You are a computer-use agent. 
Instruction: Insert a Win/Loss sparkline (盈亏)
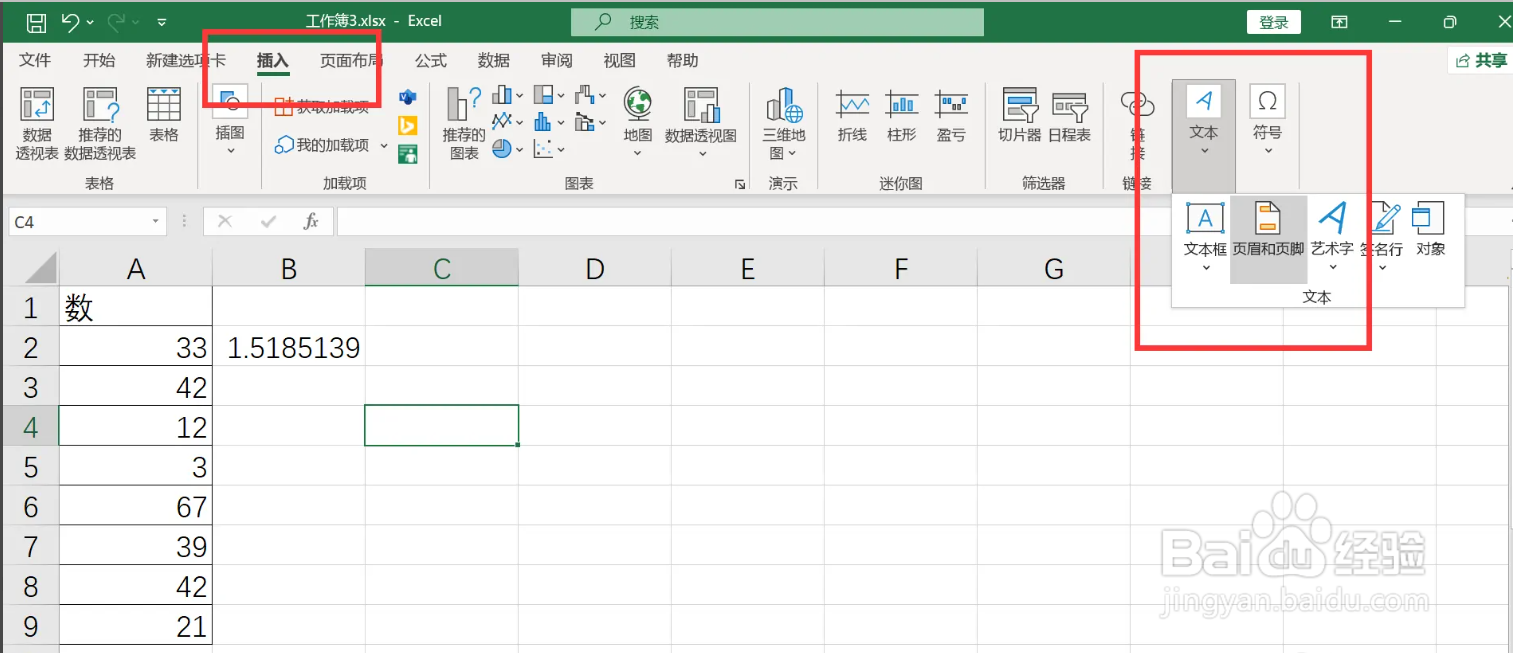point(951,116)
